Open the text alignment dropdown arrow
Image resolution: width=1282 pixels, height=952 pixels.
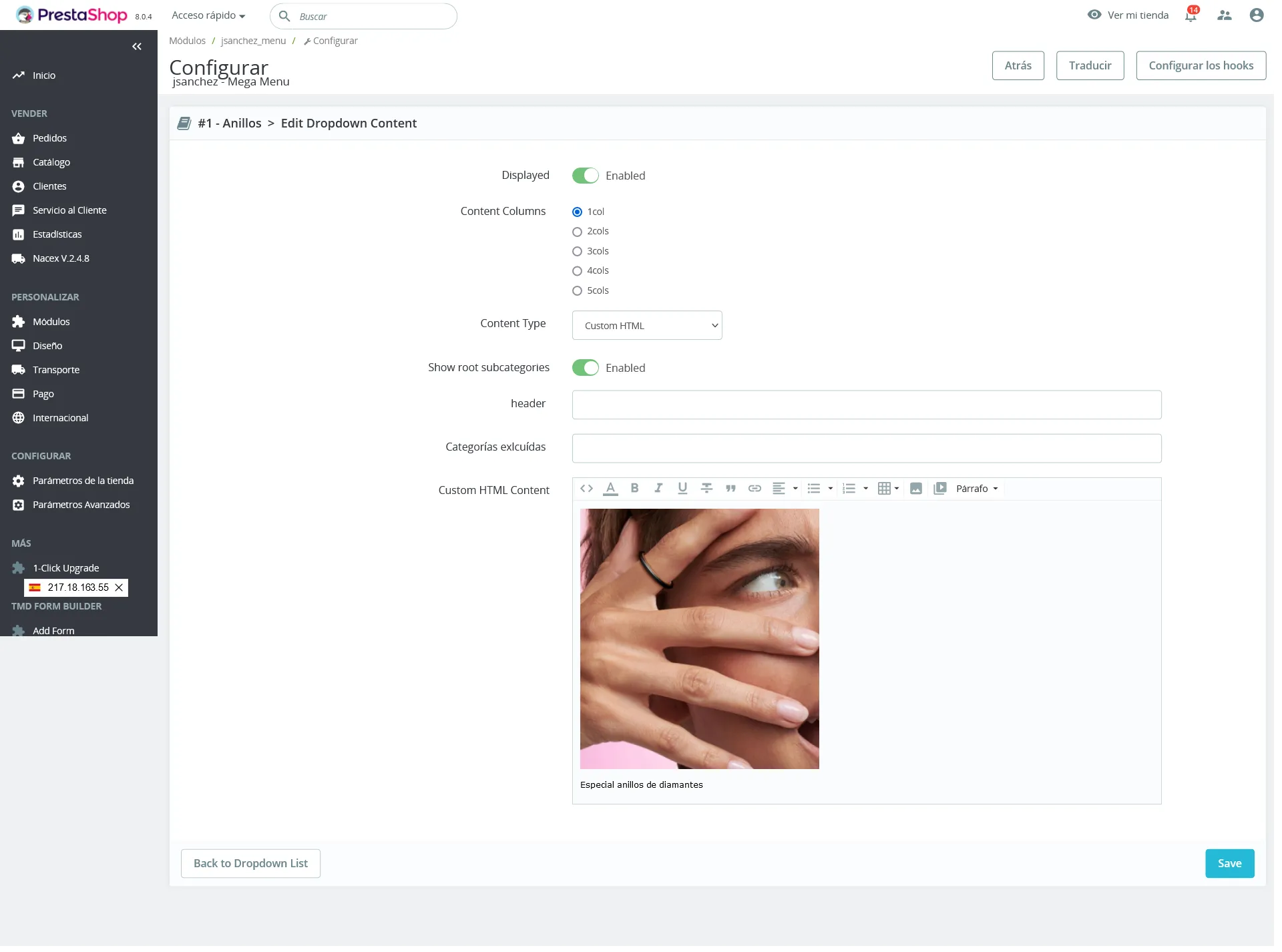click(795, 489)
